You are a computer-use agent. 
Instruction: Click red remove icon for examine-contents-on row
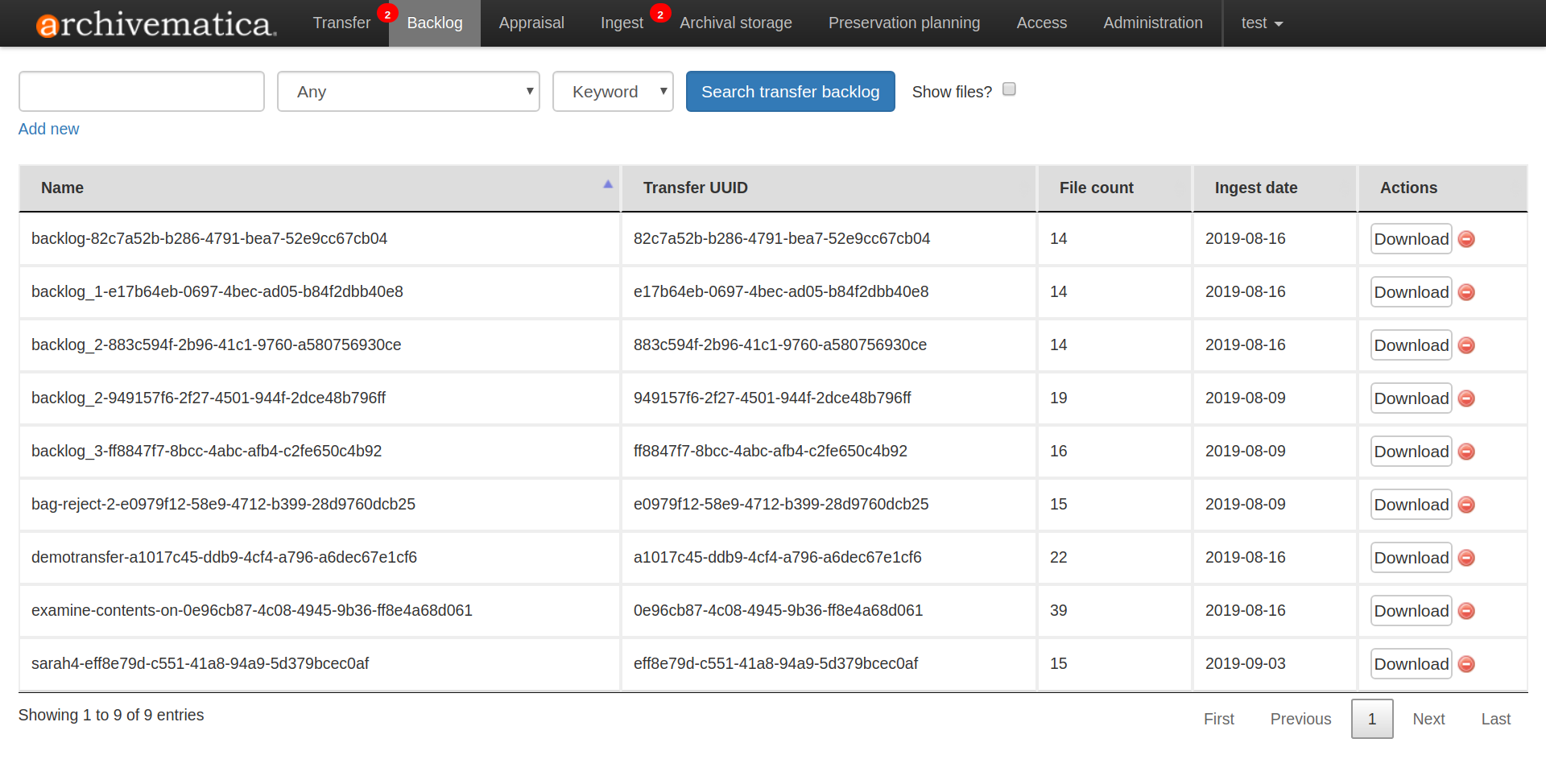[1466, 611]
